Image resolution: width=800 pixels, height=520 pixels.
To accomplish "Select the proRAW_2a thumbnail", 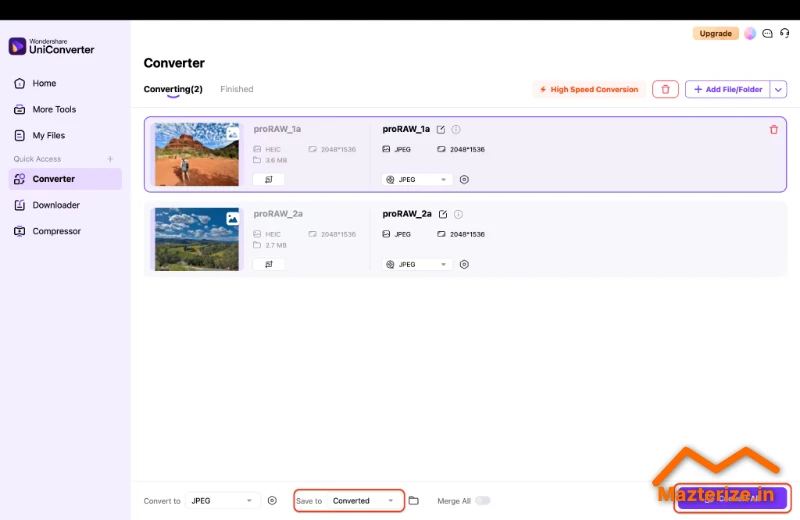I will [196, 239].
